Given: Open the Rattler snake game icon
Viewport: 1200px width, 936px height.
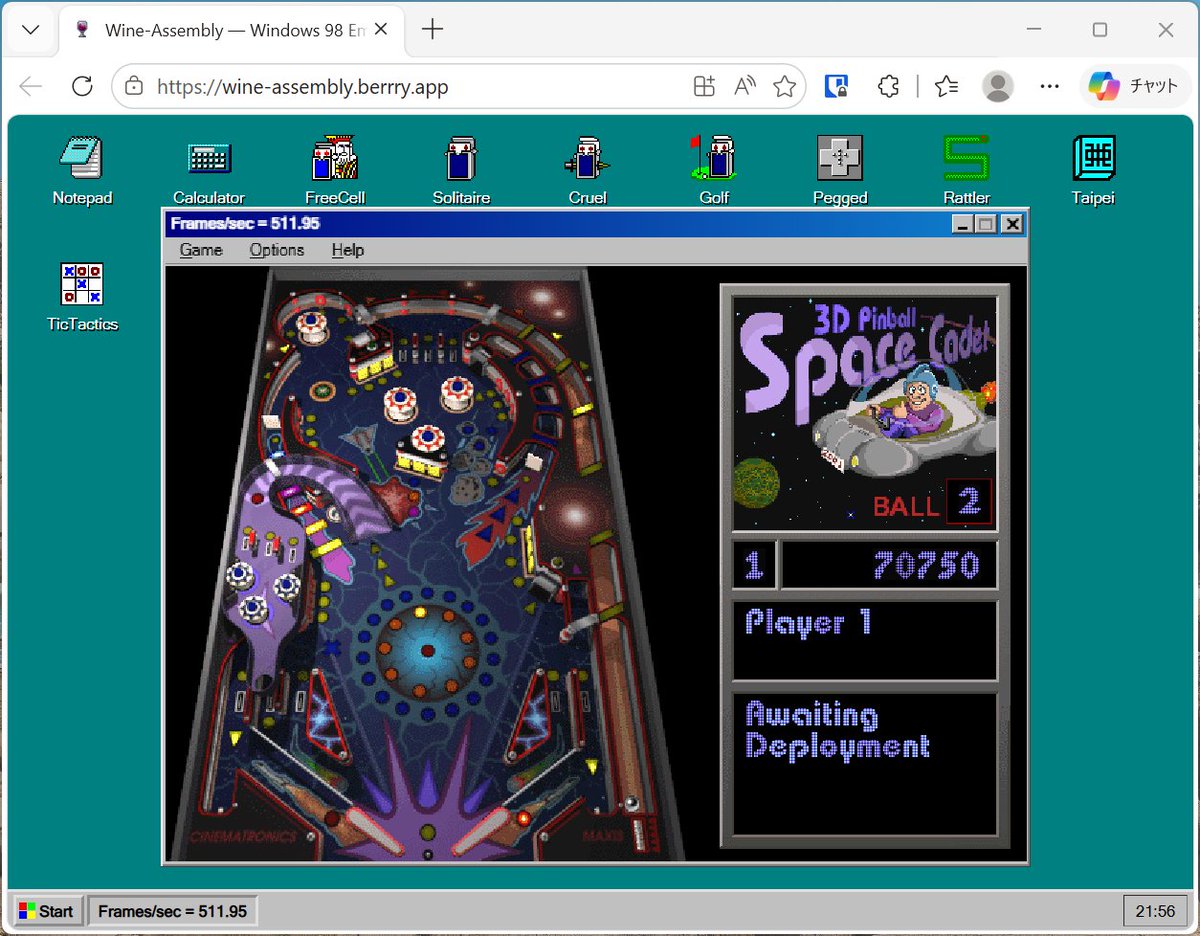Looking at the screenshot, I should (966, 169).
